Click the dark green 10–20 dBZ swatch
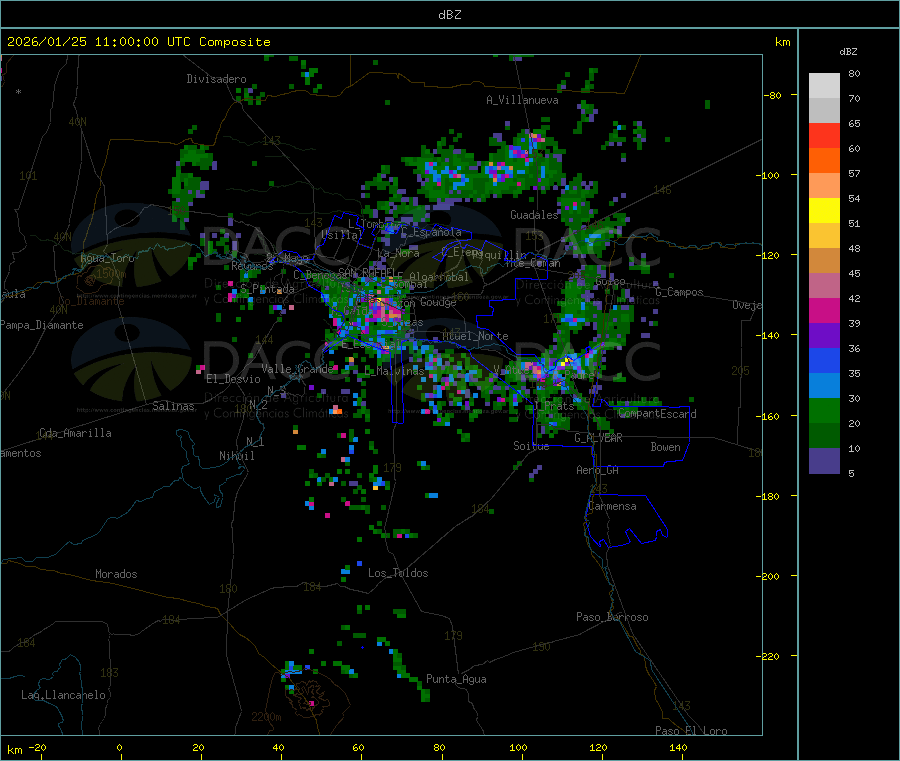The image size is (900, 761). tap(824, 436)
